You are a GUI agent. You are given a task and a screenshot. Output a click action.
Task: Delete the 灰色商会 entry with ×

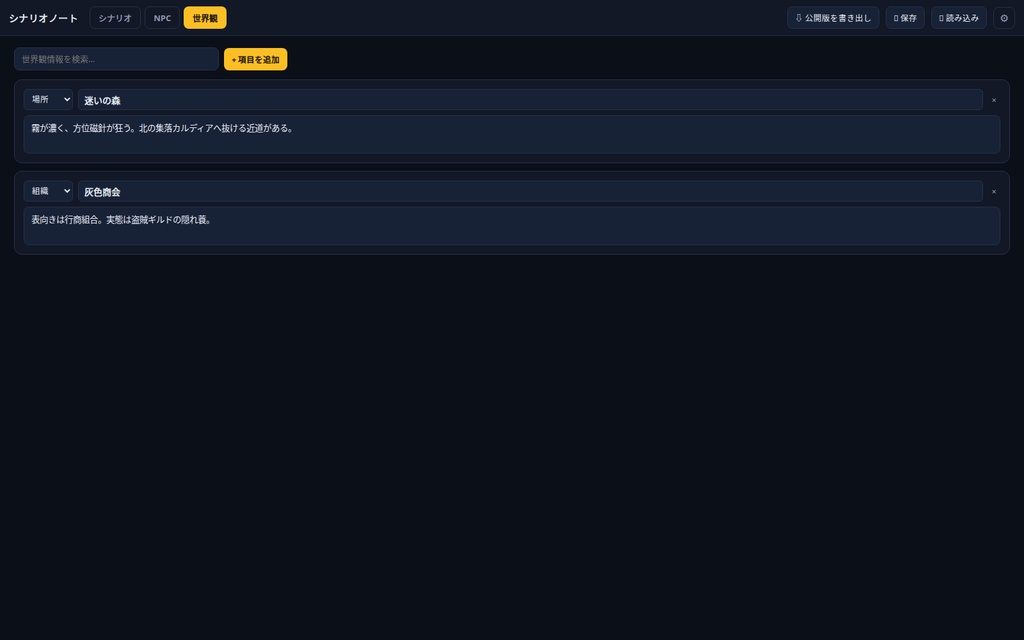point(993,191)
